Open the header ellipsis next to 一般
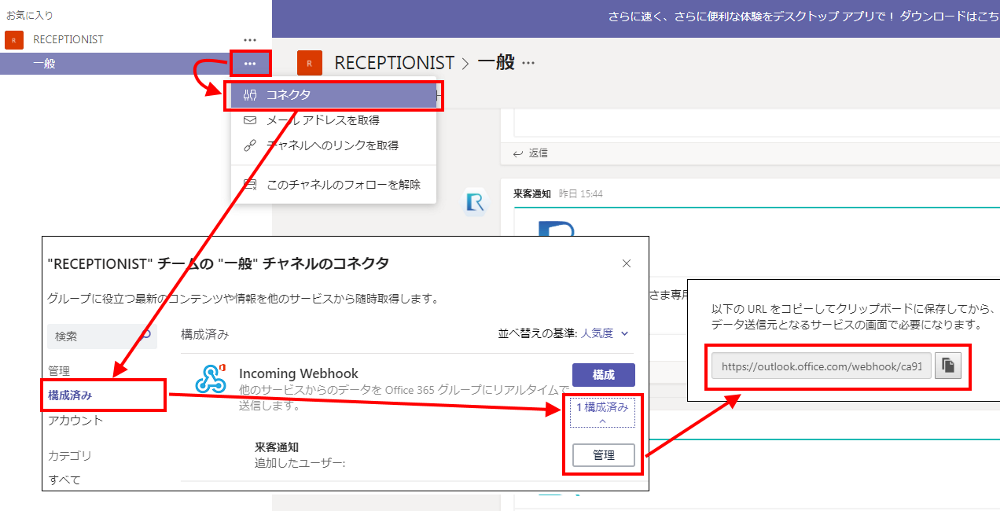The width and height of the screenshot is (1000, 511). tap(529, 63)
